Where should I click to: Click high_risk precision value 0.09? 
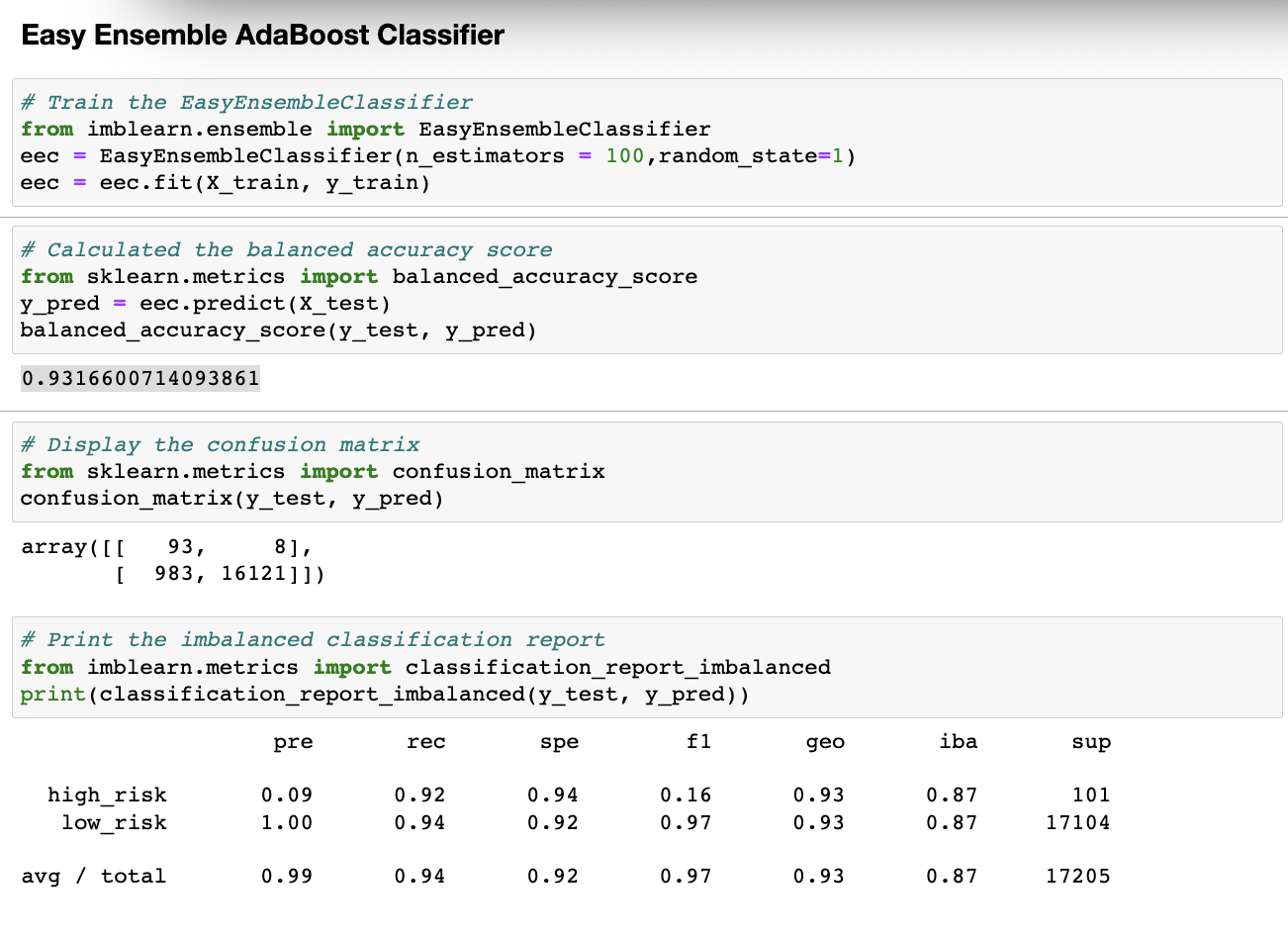(x=287, y=796)
